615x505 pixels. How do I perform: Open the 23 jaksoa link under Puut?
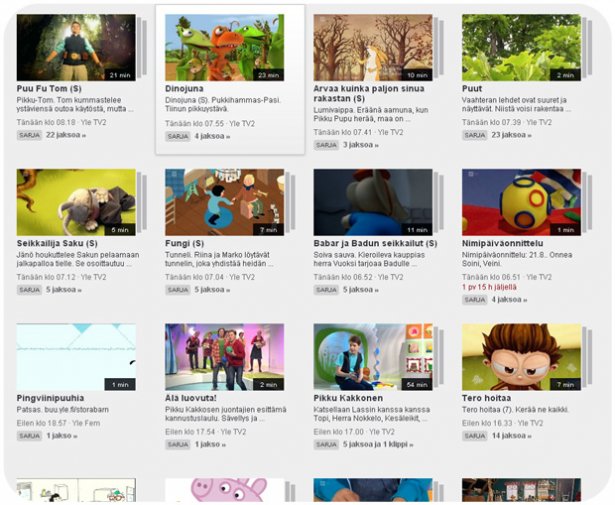[511, 135]
